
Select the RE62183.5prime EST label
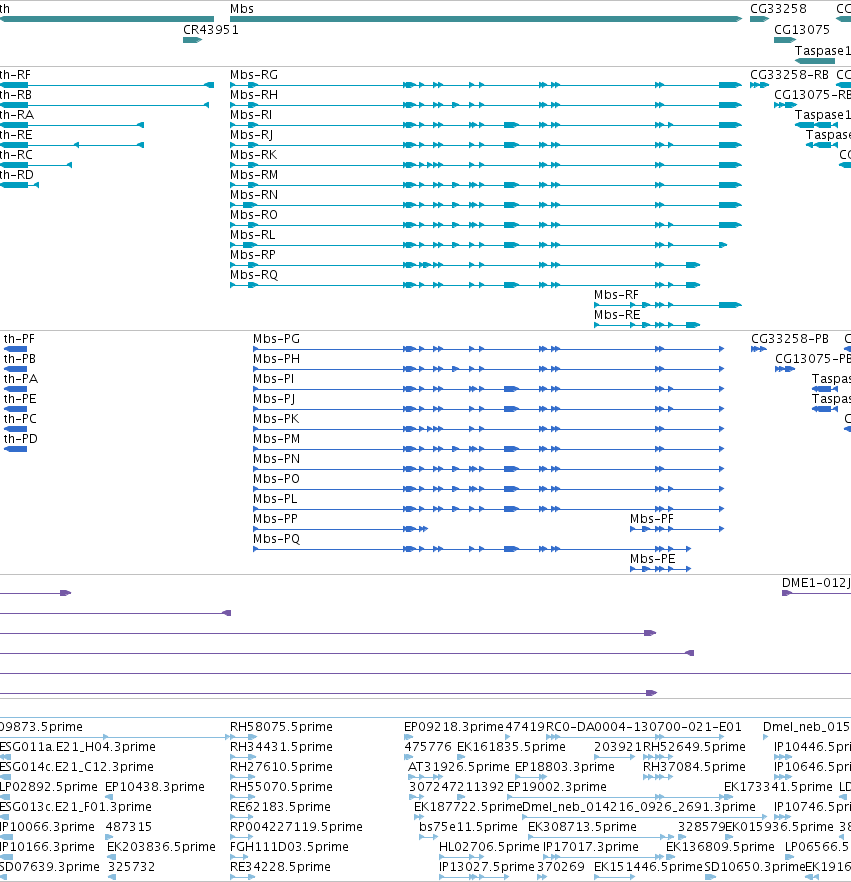(280, 807)
